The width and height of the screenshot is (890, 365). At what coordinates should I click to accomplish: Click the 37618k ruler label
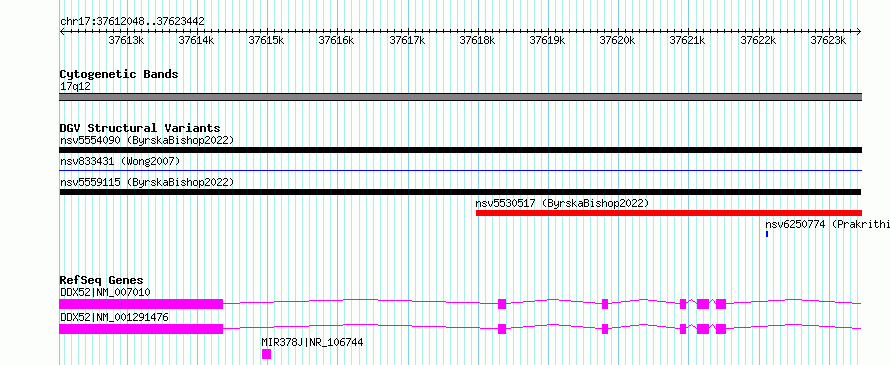477,40
